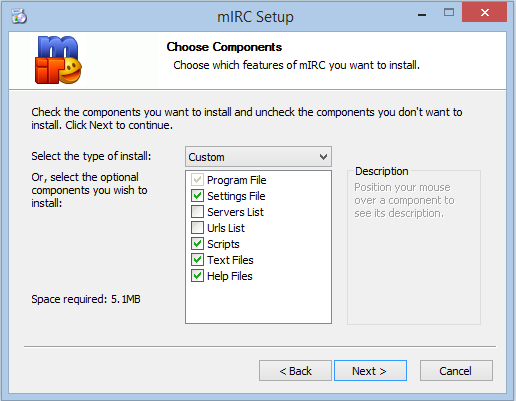Maximize the mIRC Setup window
This screenshot has width=516, height=401.
pos(449,13)
